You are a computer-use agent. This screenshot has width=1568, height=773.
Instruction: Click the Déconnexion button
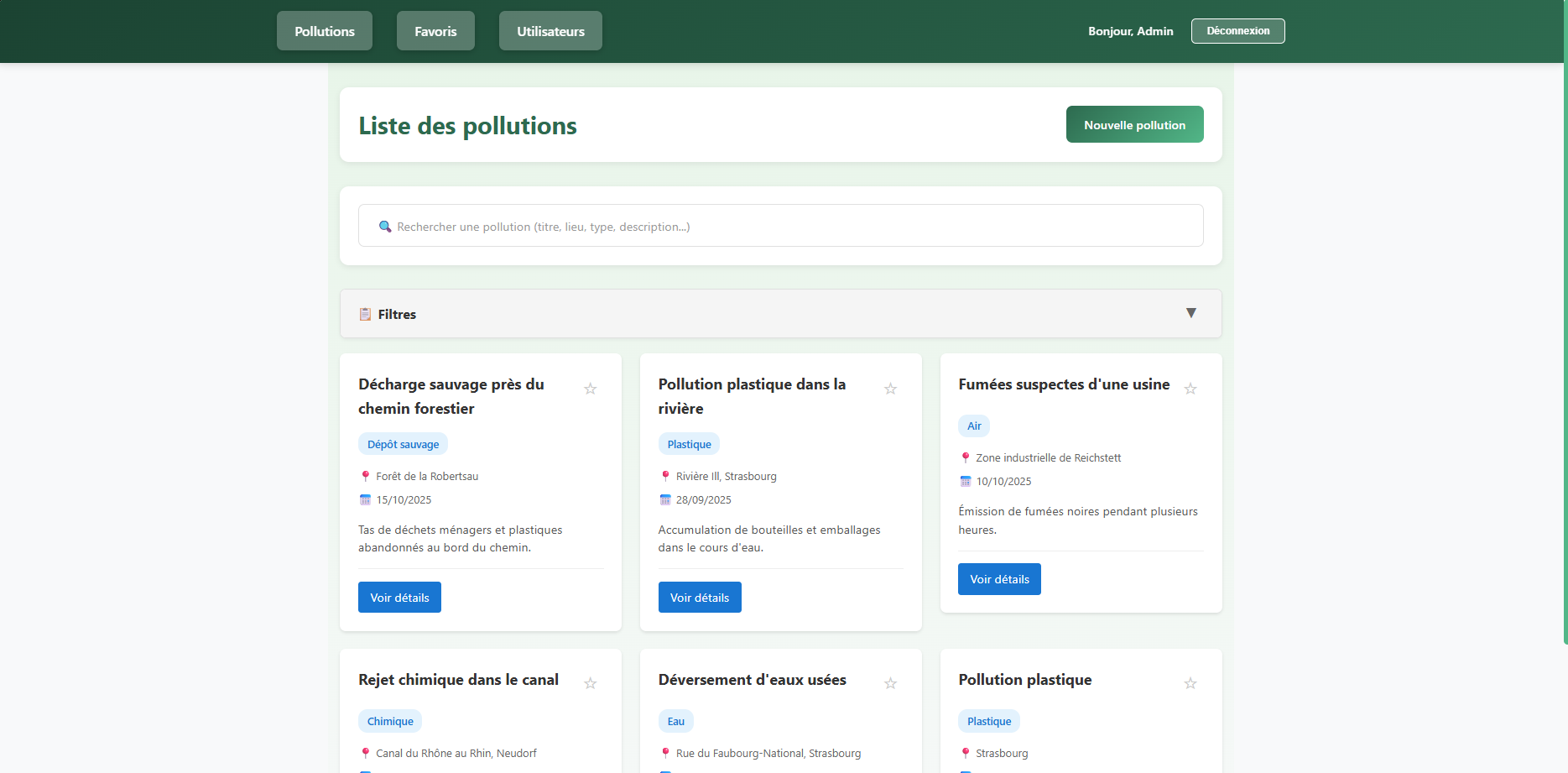click(x=1238, y=31)
